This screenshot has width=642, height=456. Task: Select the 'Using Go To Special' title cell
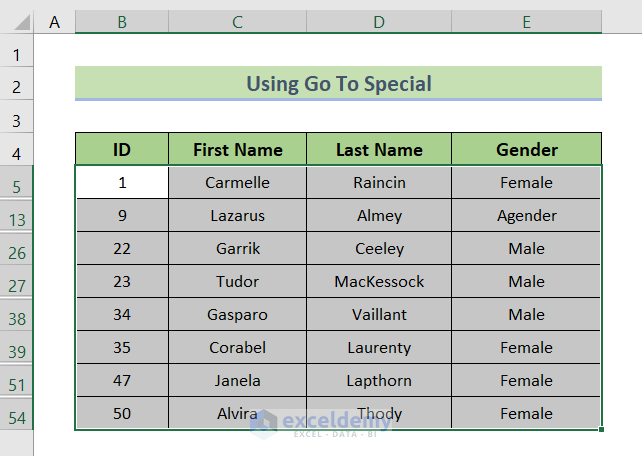pyautogui.click(x=338, y=84)
